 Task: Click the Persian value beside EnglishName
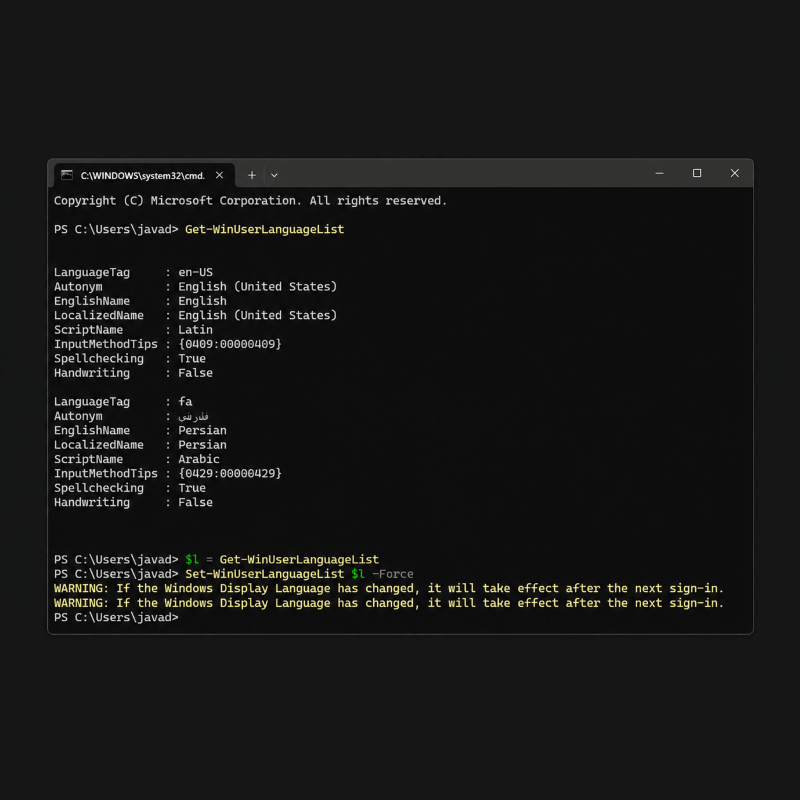point(203,430)
